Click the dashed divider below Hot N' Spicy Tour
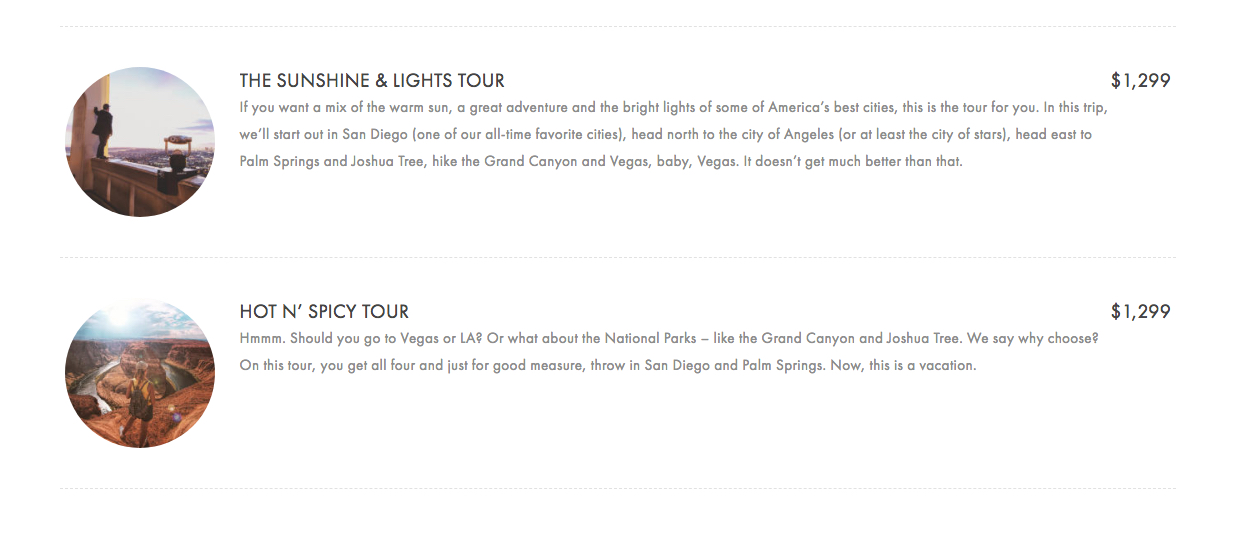This screenshot has width=1259, height=555. point(618,489)
